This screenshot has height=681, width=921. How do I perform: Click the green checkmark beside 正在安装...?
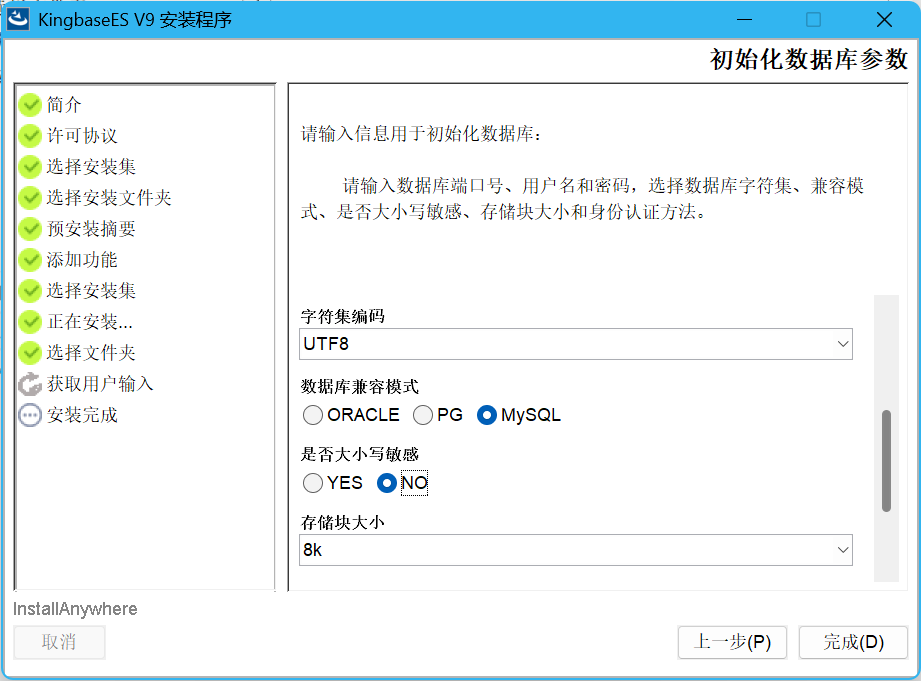click(x=30, y=321)
